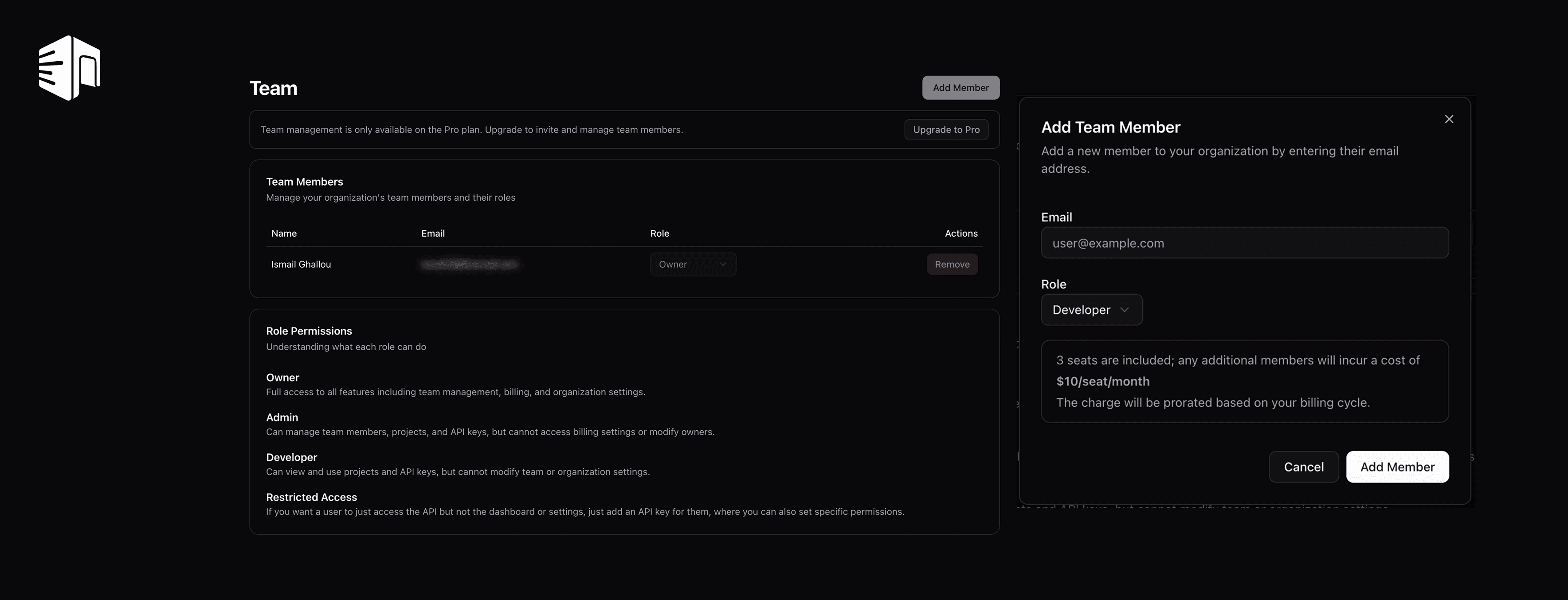Viewport: 1568px width, 600px height.
Task: Click the chevron on the Owner role dropdown
Action: [x=723, y=264]
